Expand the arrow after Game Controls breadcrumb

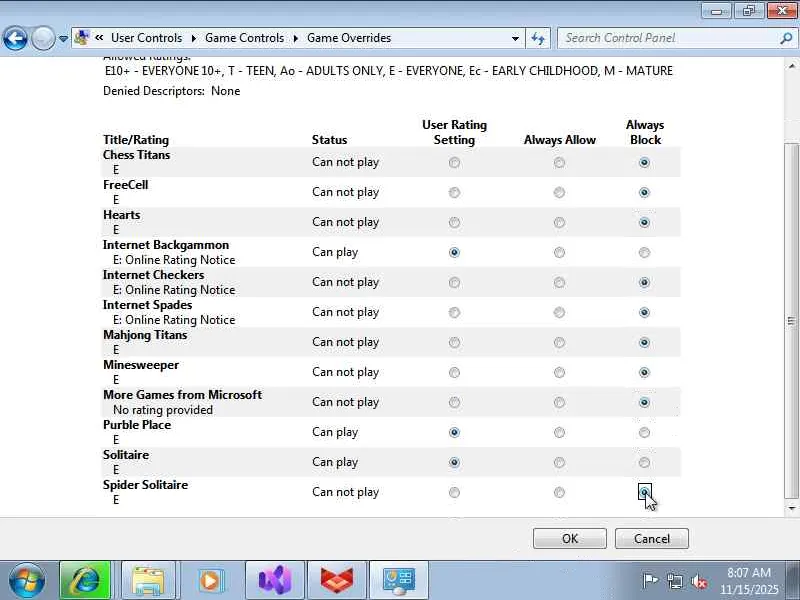click(x=295, y=39)
